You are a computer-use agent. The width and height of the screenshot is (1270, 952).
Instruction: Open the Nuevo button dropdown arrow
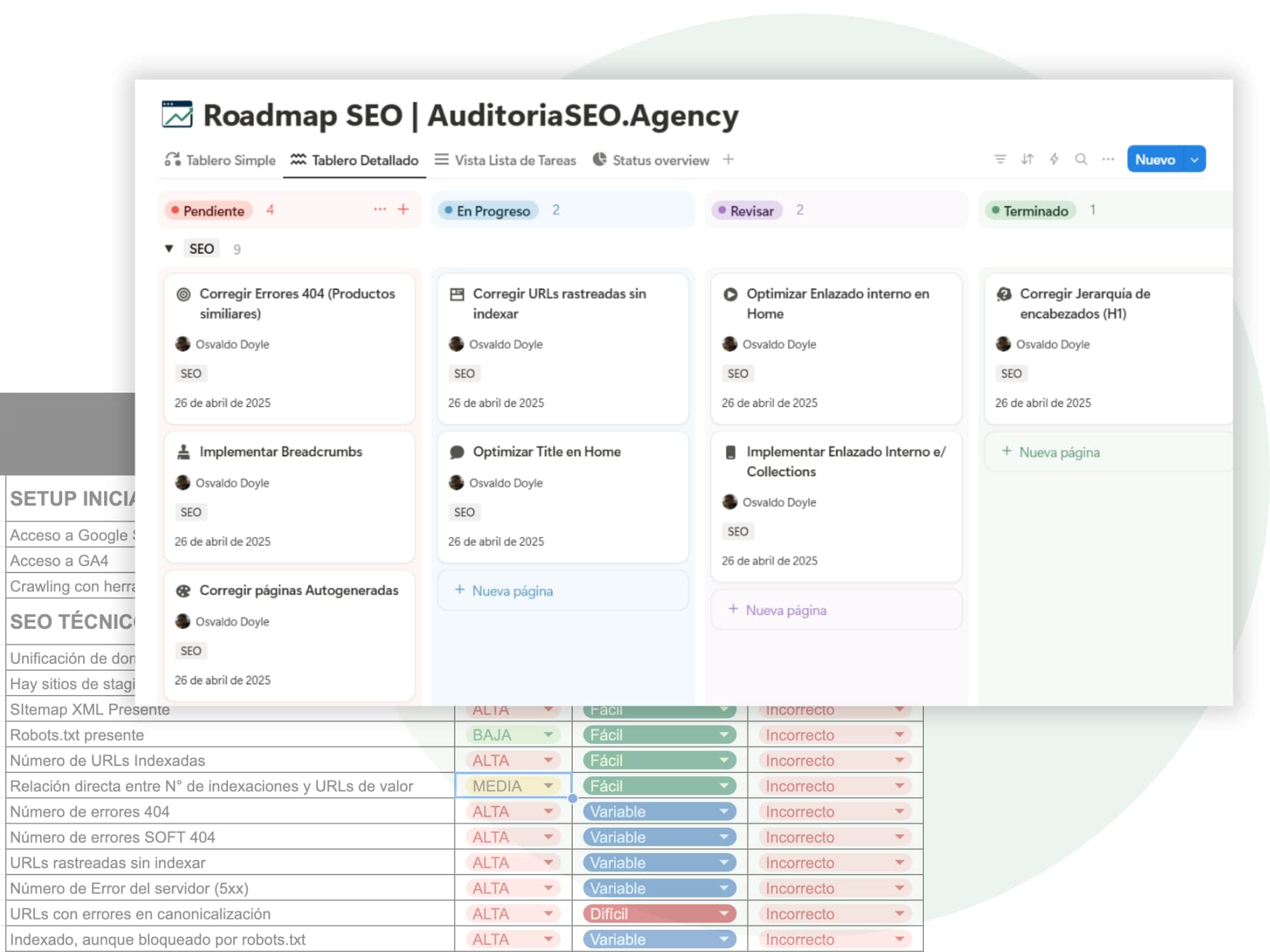(x=1194, y=160)
